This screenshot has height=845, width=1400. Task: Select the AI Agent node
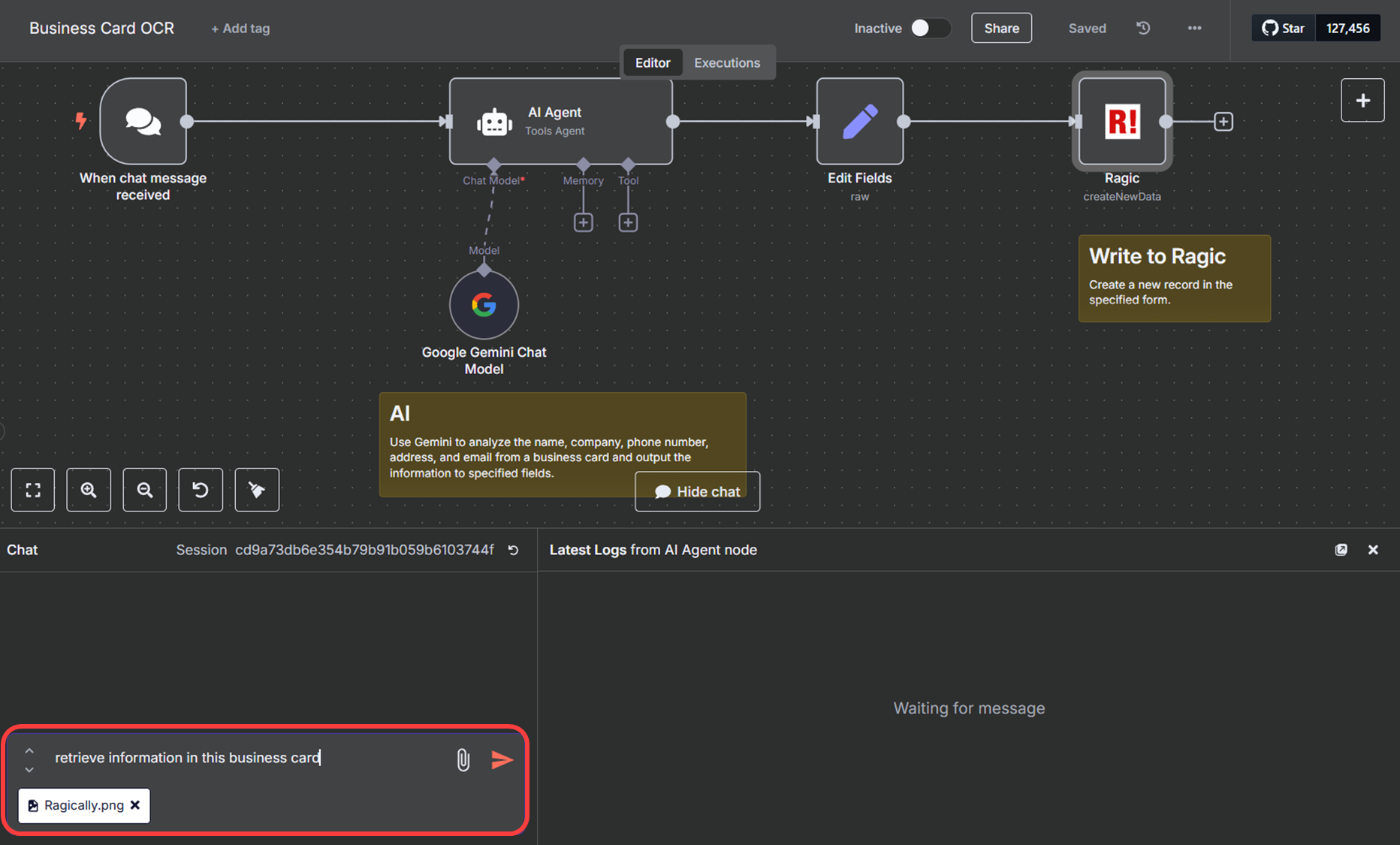[x=560, y=121]
